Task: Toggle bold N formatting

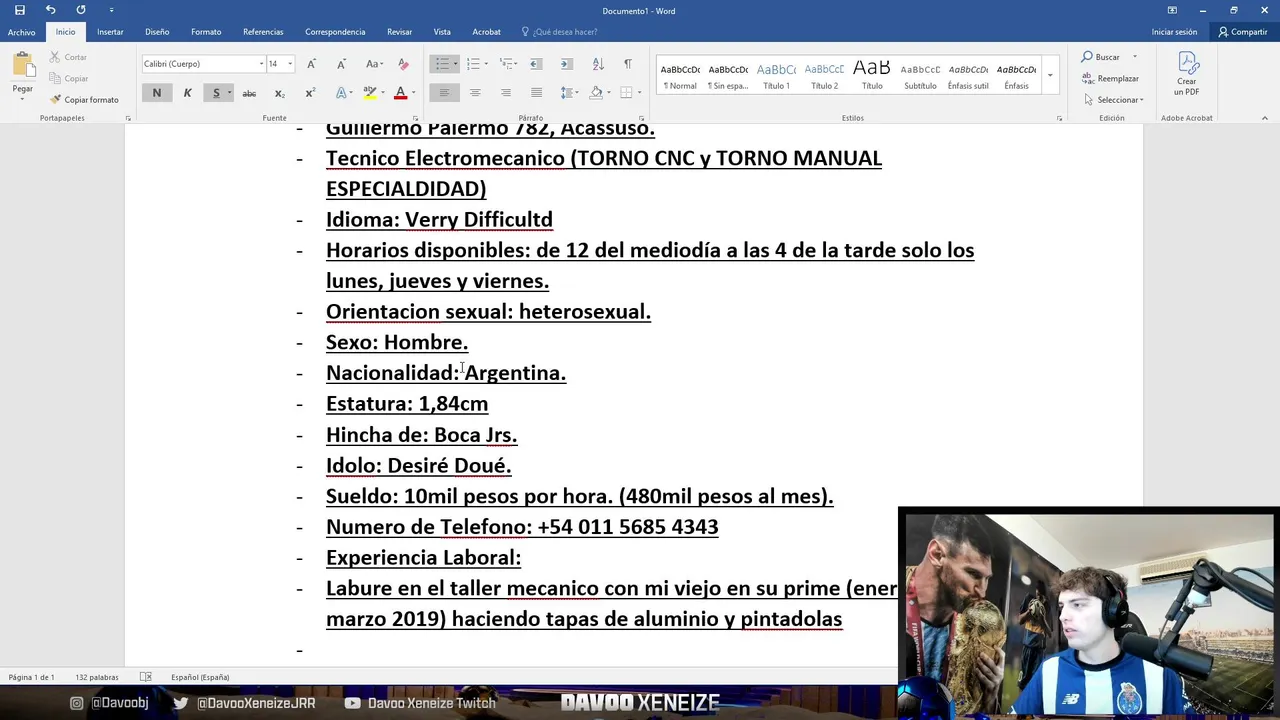Action: 156,93
